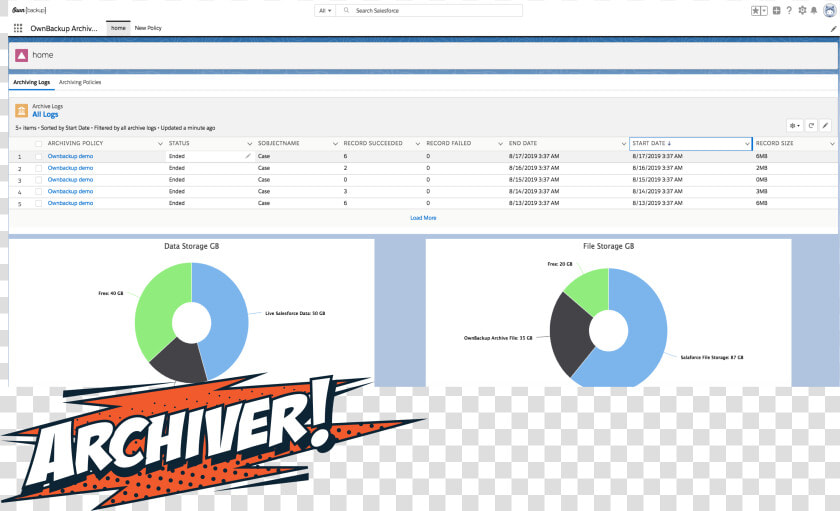Select the checkbox for row 5

click(x=38, y=204)
